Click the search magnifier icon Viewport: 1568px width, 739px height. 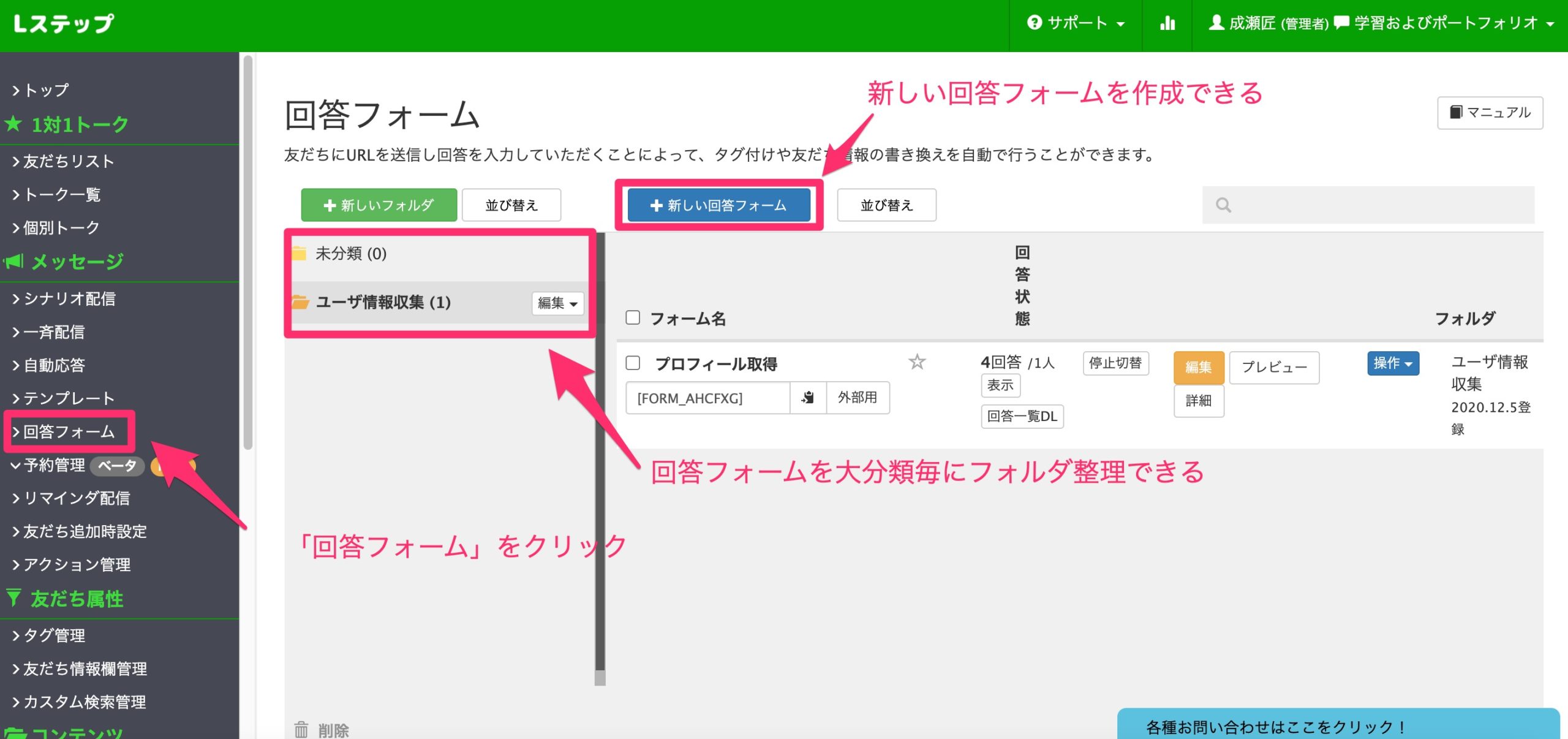click(1223, 205)
